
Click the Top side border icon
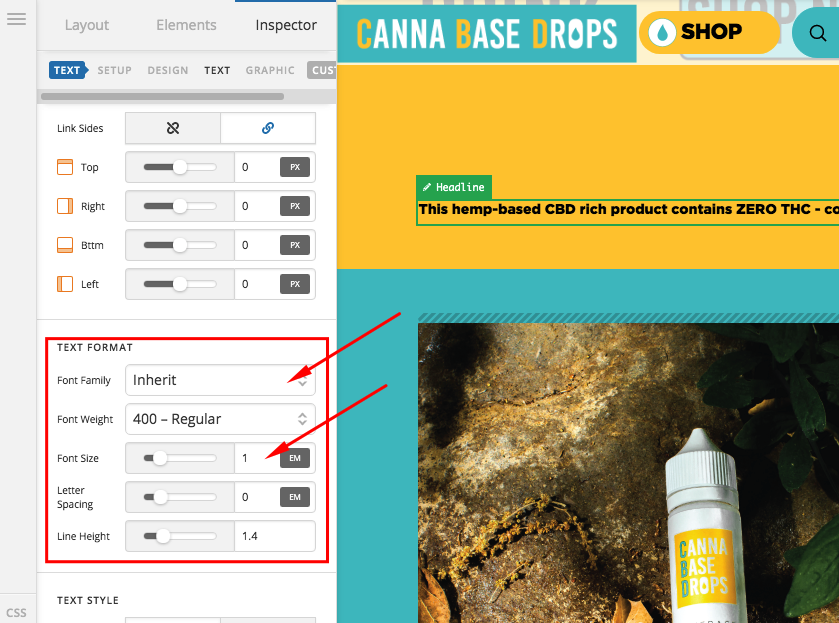65,167
